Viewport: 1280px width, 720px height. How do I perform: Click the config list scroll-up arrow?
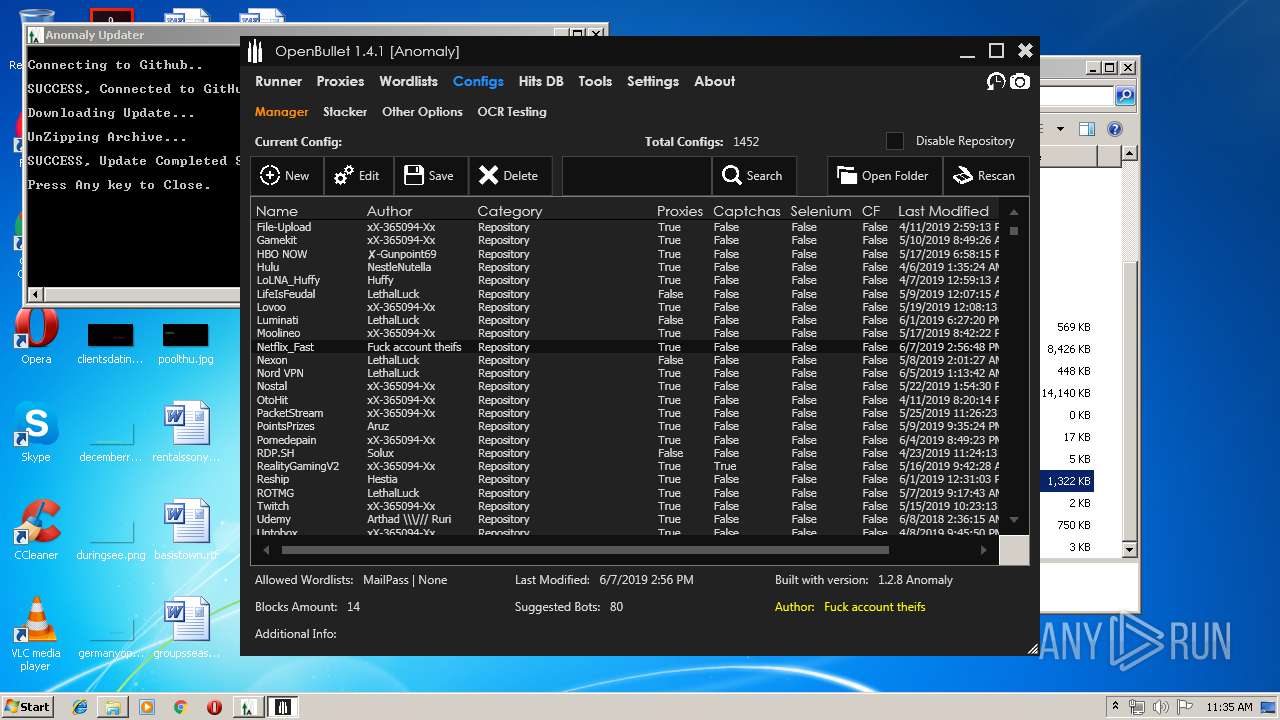click(1014, 212)
